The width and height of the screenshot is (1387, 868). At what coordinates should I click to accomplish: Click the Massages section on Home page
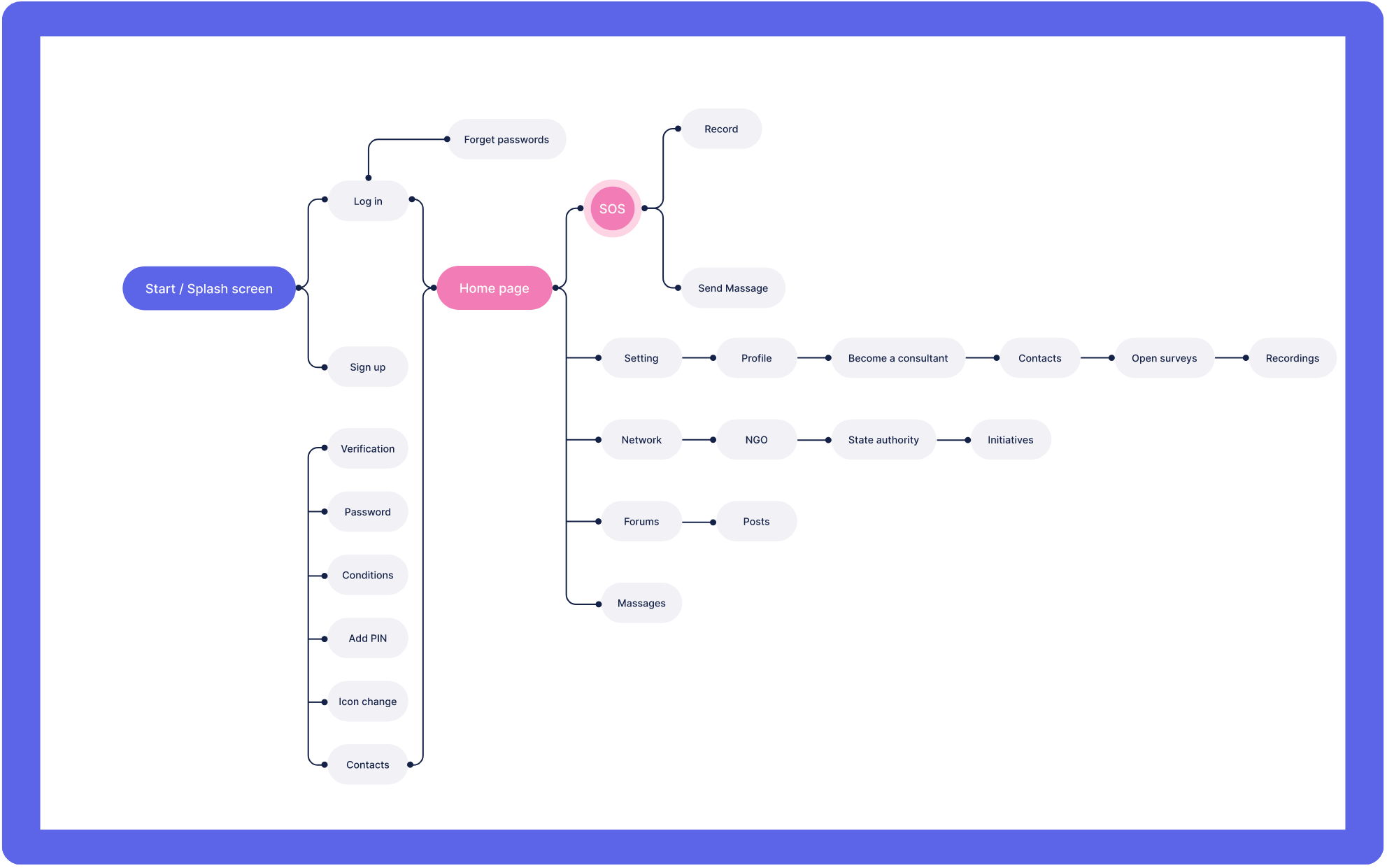coord(640,601)
